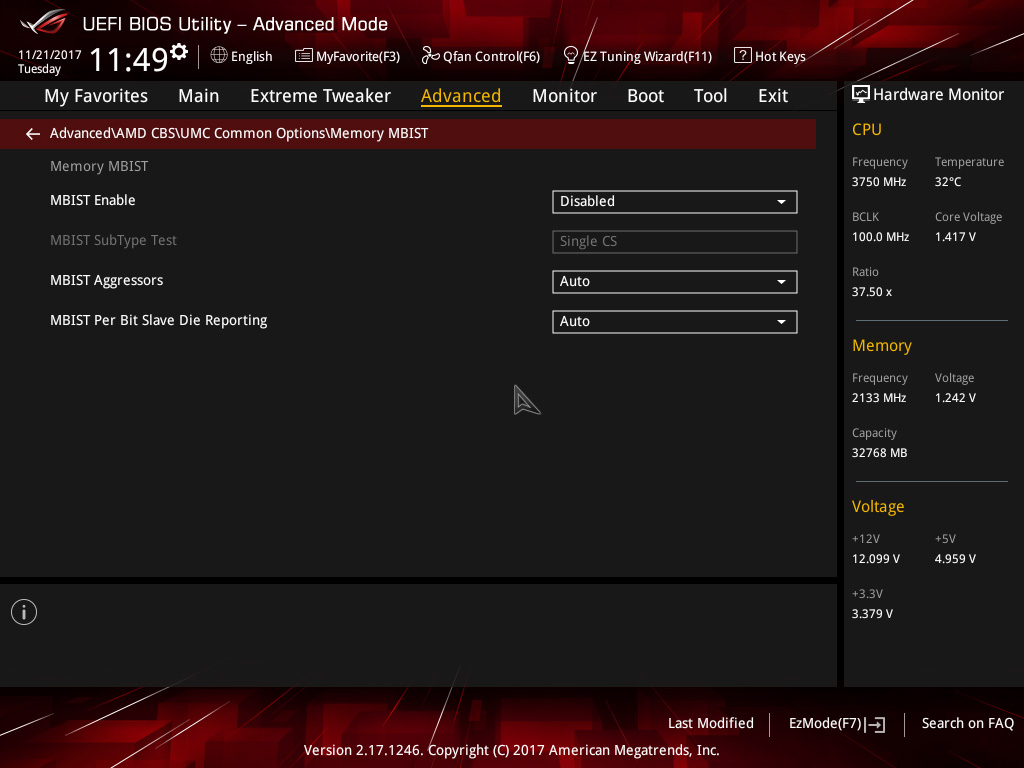
Task: Click the 11:49 clock display
Action: click(x=129, y=60)
